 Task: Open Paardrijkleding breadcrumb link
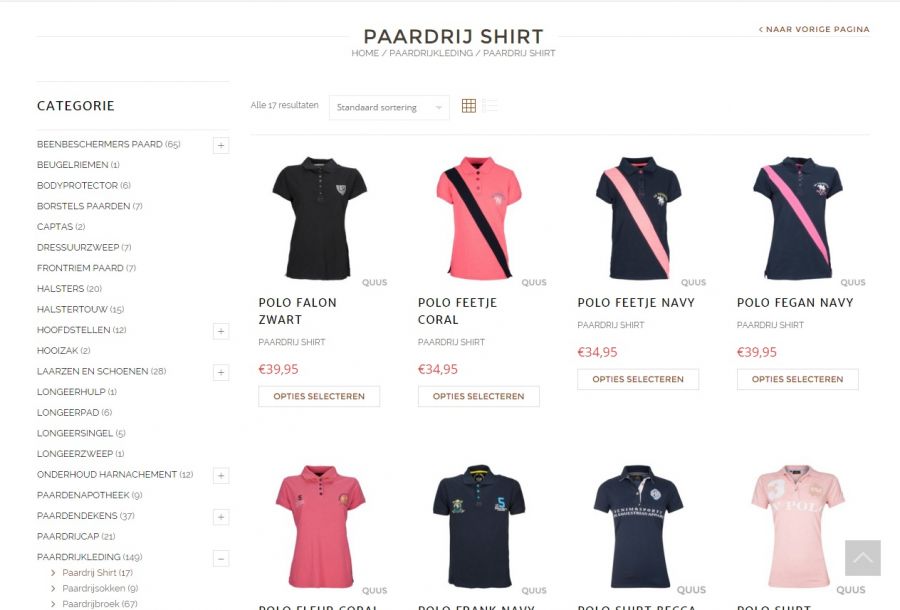[431, 53]
